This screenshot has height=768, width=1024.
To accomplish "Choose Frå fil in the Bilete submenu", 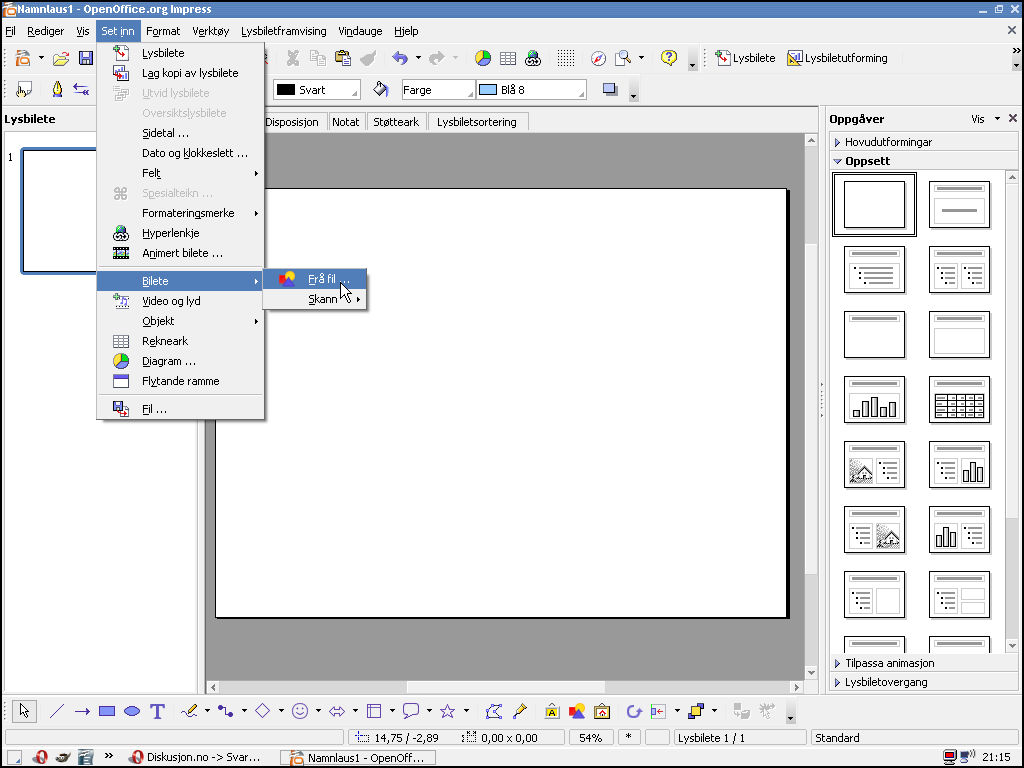I will point(315,279).
